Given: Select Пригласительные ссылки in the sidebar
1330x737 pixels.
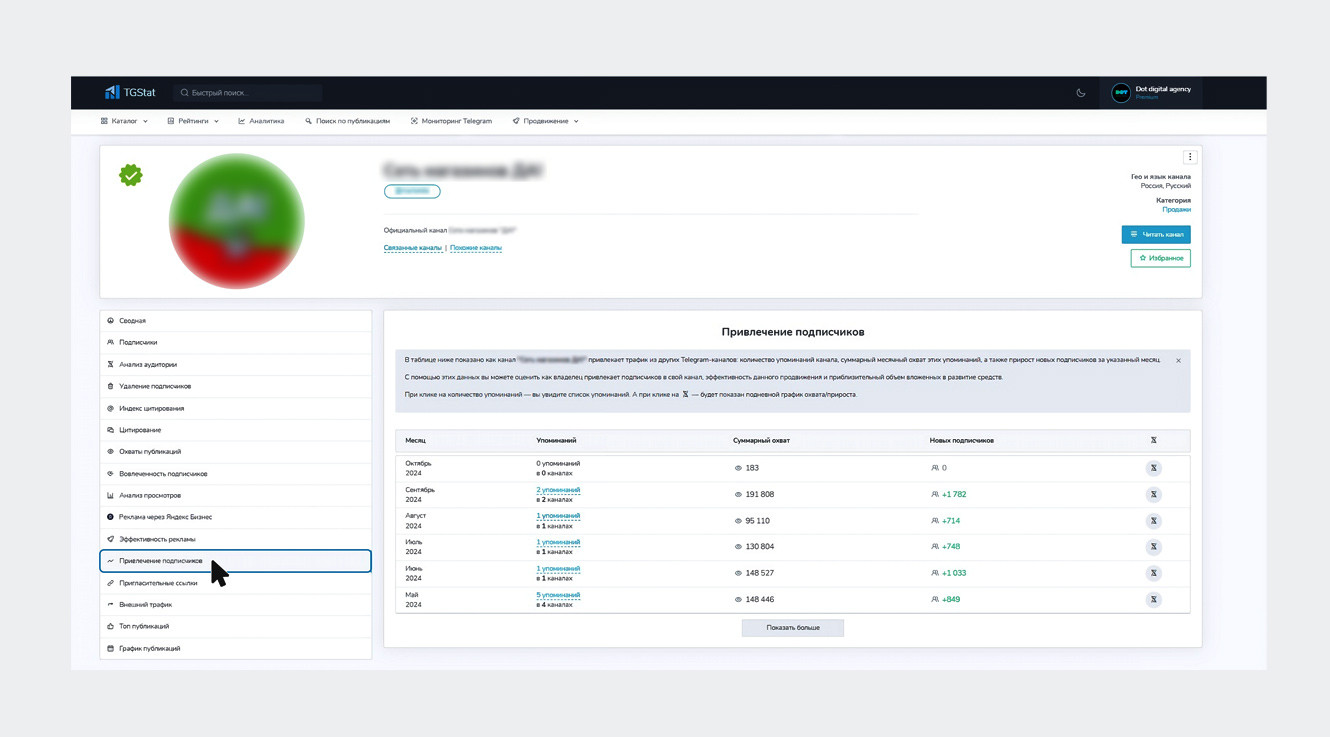Looking at the screenshot, I should (x=158, y=583).
